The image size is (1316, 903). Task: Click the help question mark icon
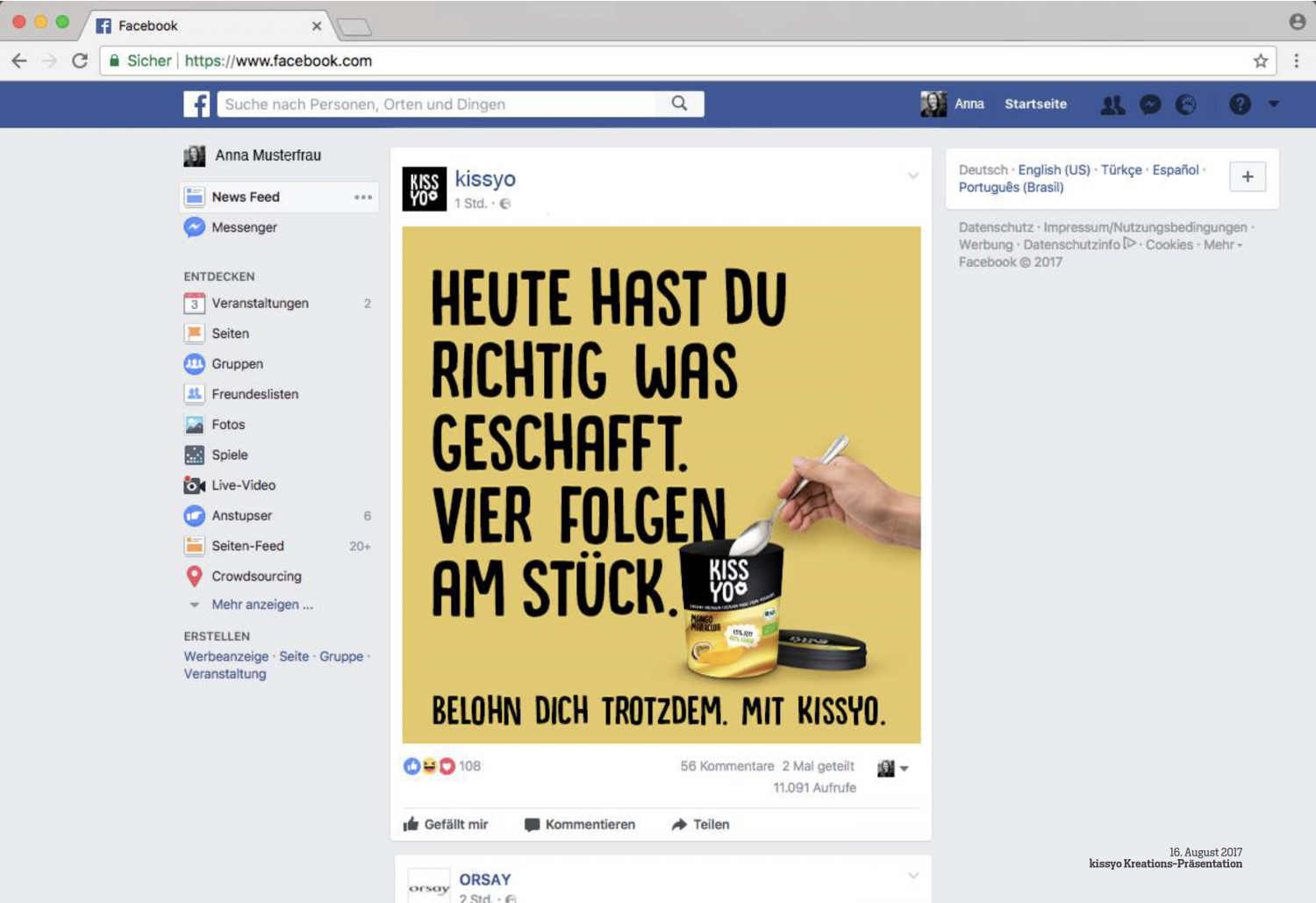tap(1240, 104)
